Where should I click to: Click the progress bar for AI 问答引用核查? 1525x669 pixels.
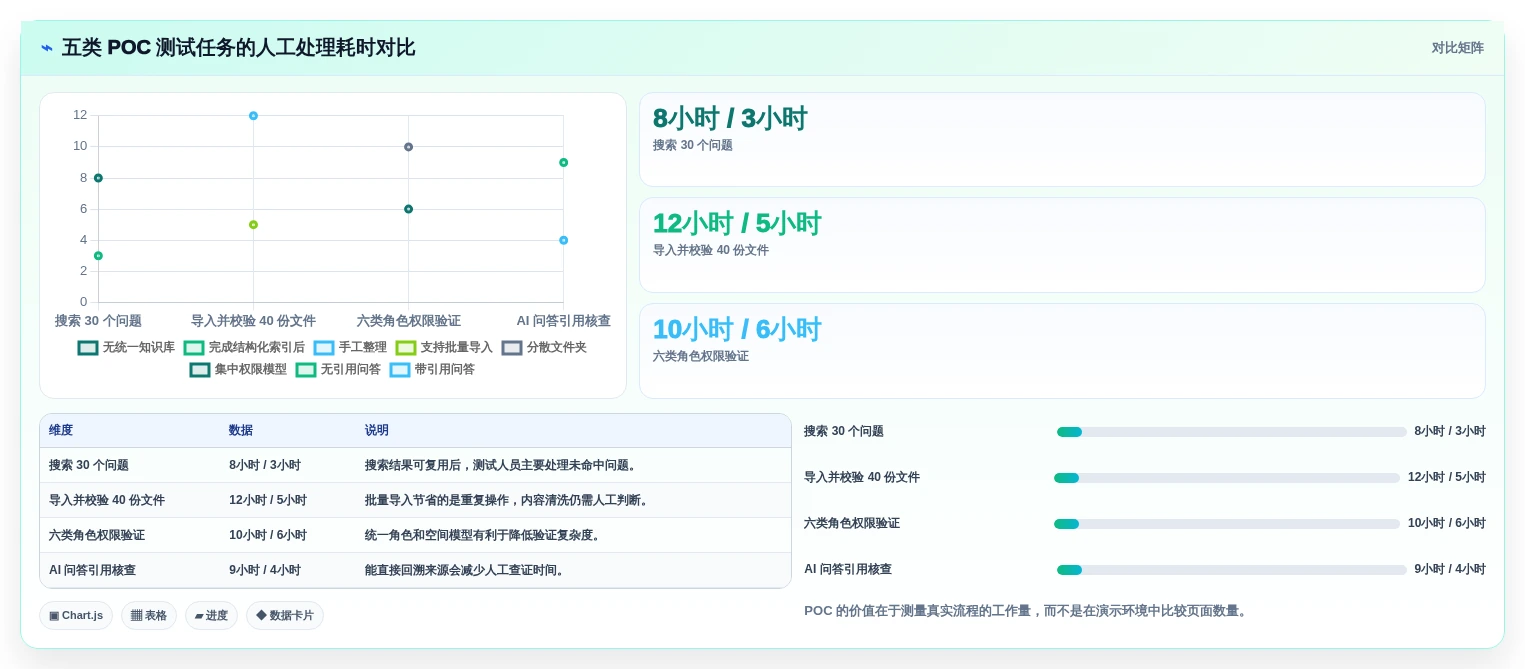tap(1232, 570)
